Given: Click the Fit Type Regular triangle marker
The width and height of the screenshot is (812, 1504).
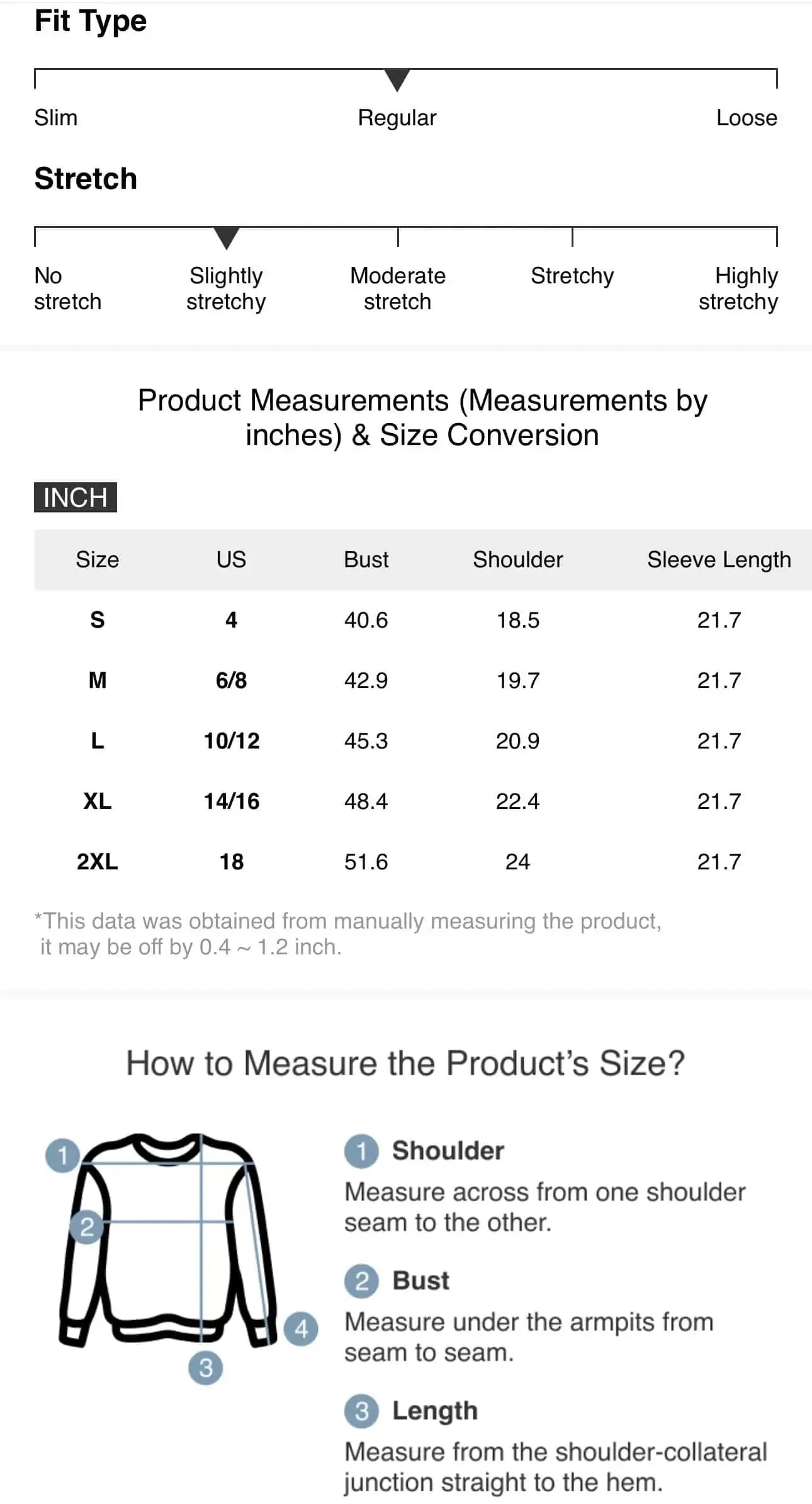Looking at the screenshot, I should 397,80.
